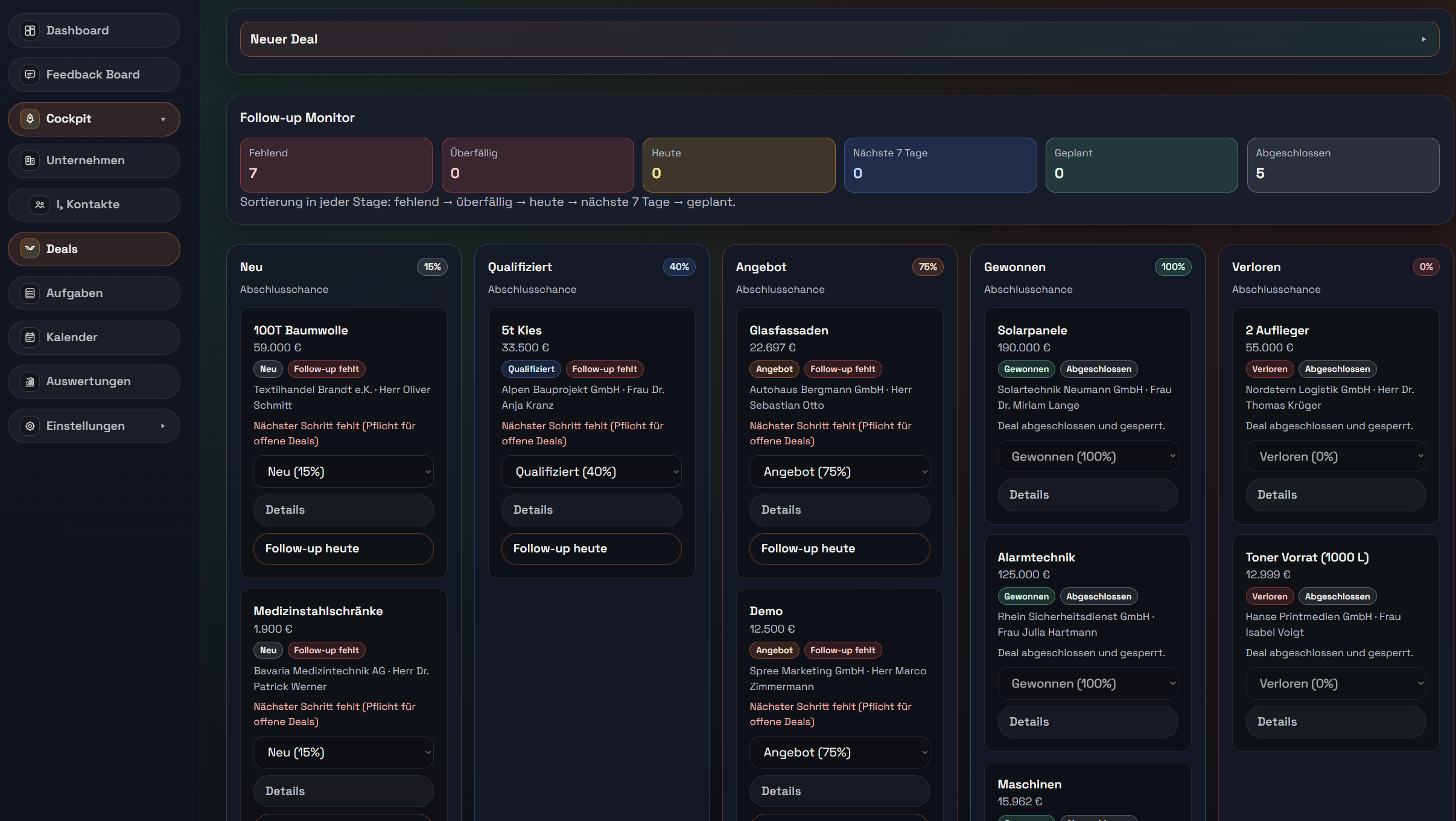Image resolution: width=1456 pixels, height=821 pixels.
Task: Click the Kontakte people icon
Action: [40, 205]
